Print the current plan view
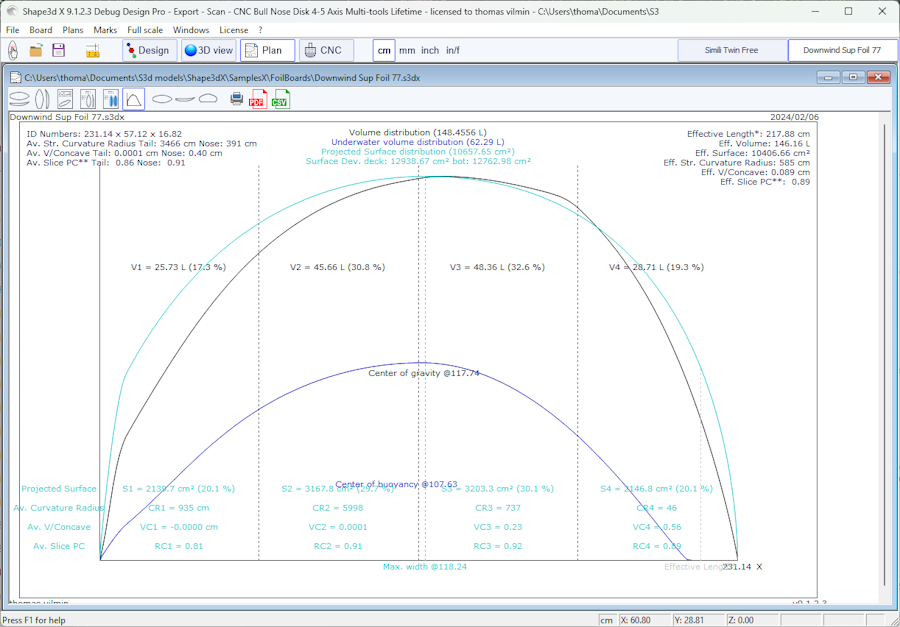900x627 pixels. point(237,99)
